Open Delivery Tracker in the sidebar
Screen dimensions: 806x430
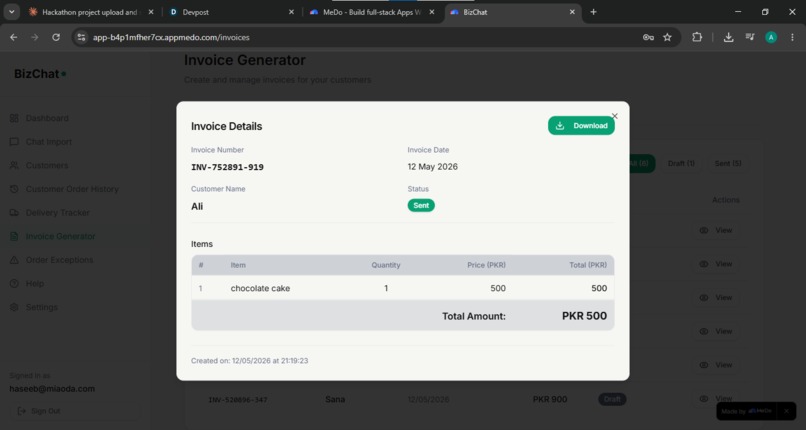point(58,213)
